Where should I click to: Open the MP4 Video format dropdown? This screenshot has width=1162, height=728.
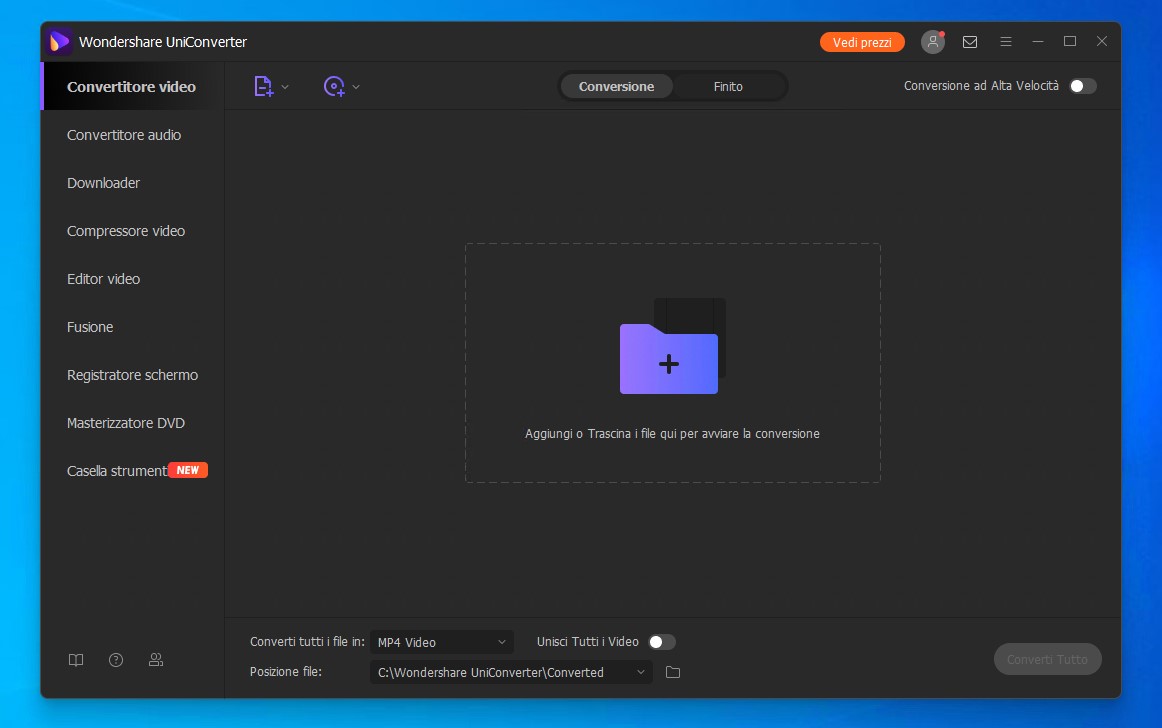442,642
